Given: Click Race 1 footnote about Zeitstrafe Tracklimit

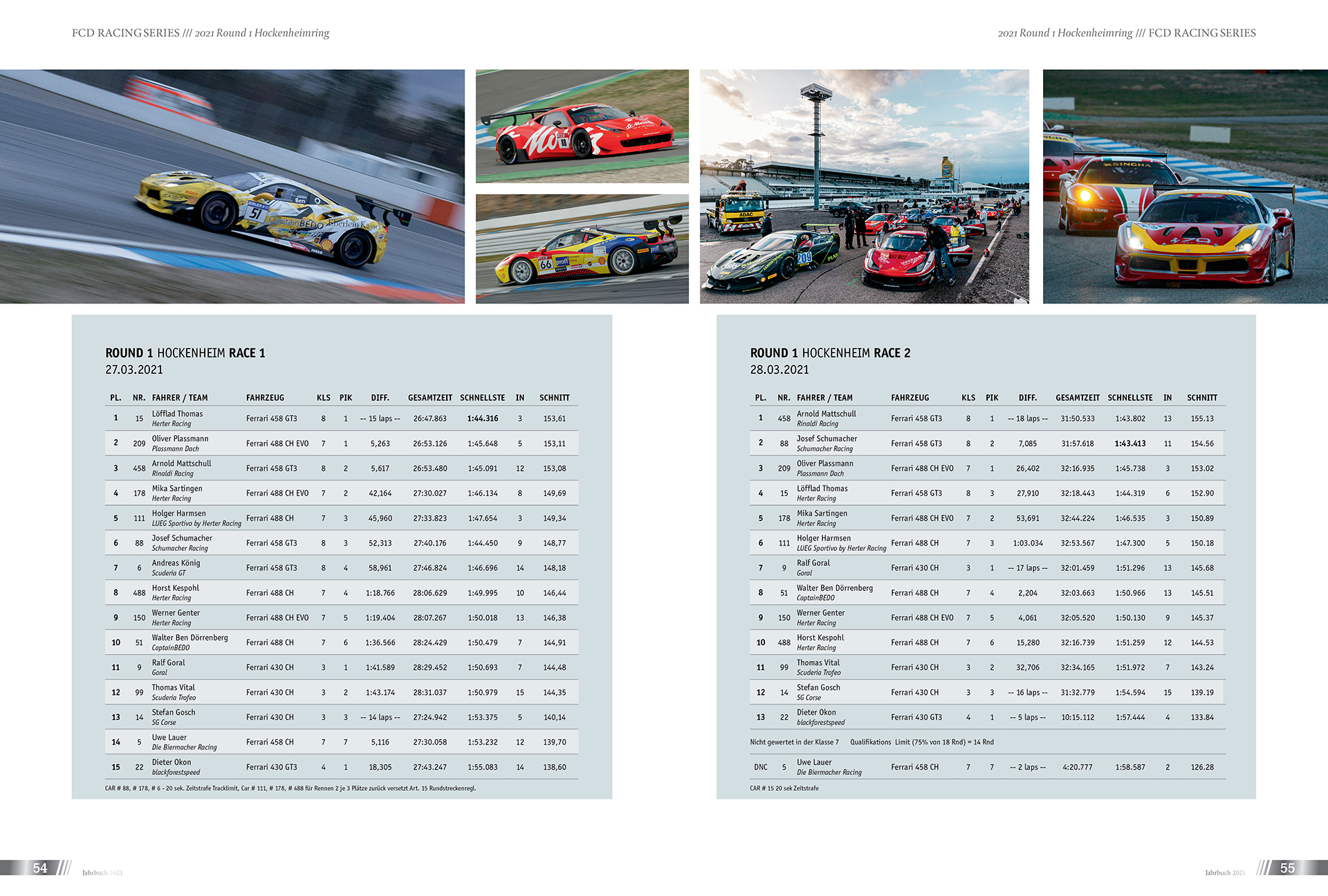Looking at the screenshot, I should click(290, 788).
